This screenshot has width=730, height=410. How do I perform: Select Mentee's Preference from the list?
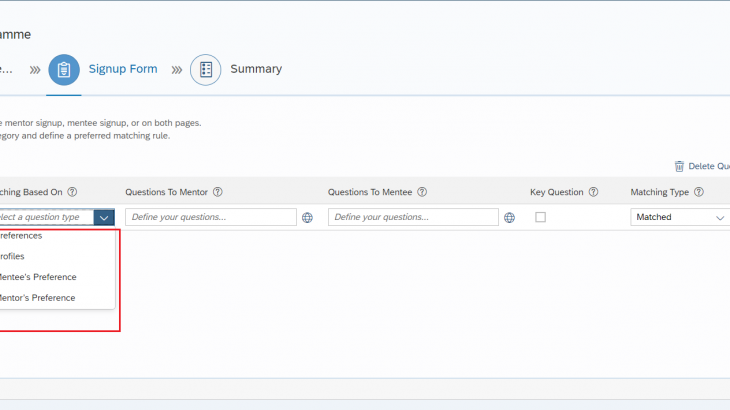point(37,277)
